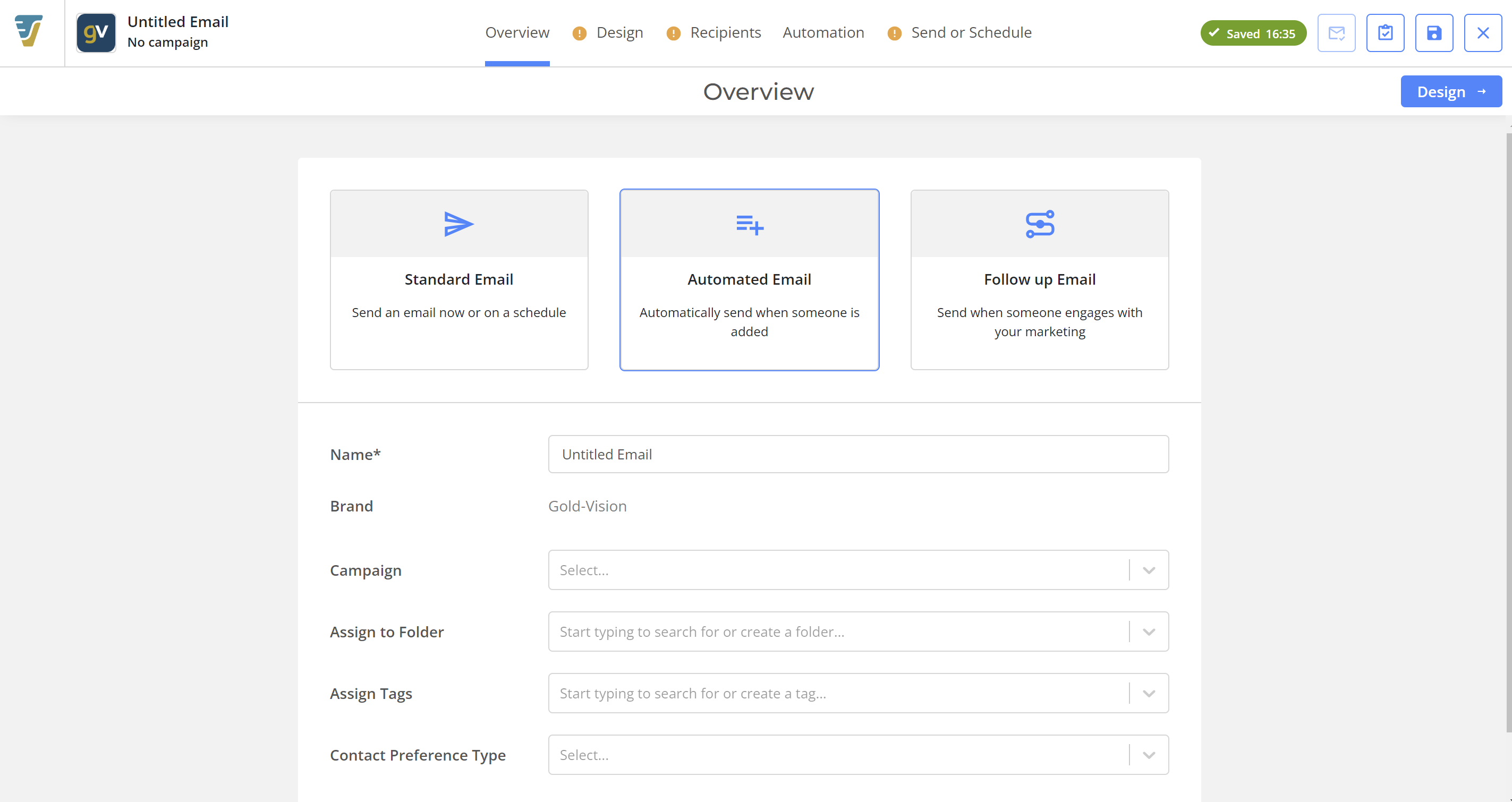Click the Brand field label
Image resolution: width=1512 pixels, height=802 pixels.
click(x=352, y=506)
